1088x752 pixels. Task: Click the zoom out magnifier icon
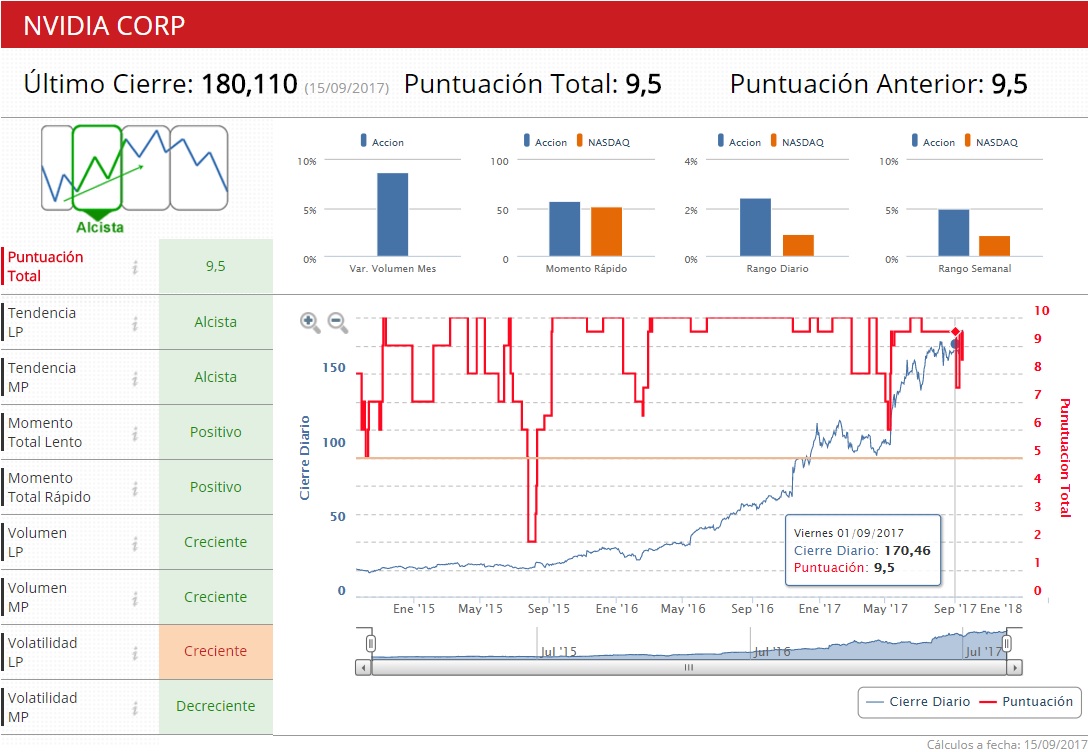[x=338, y=323]
